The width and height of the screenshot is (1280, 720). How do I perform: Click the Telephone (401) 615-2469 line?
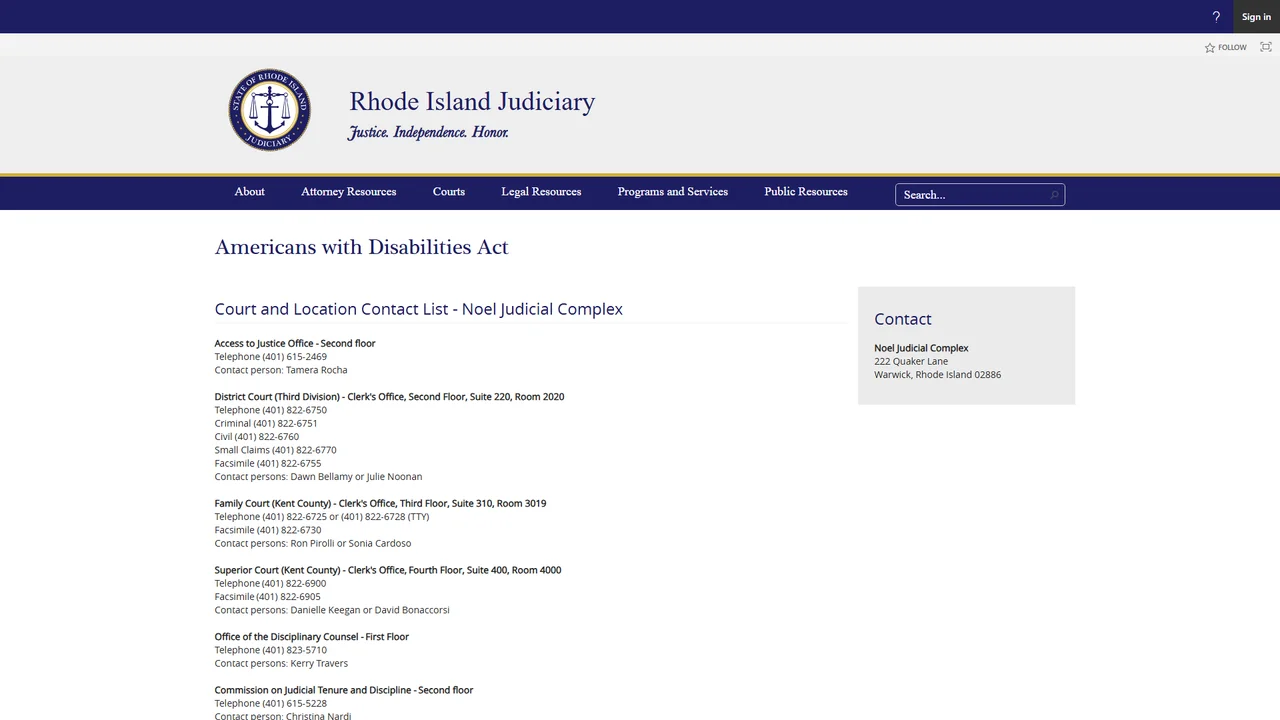pos(271,357)
